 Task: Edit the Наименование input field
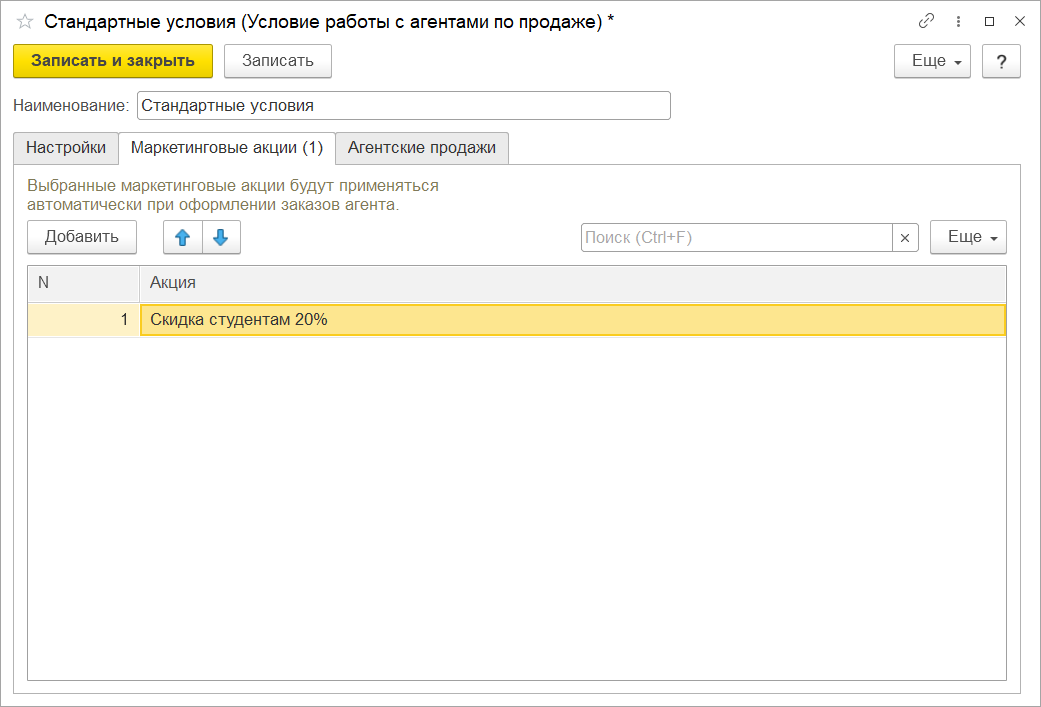coord(404,106)
